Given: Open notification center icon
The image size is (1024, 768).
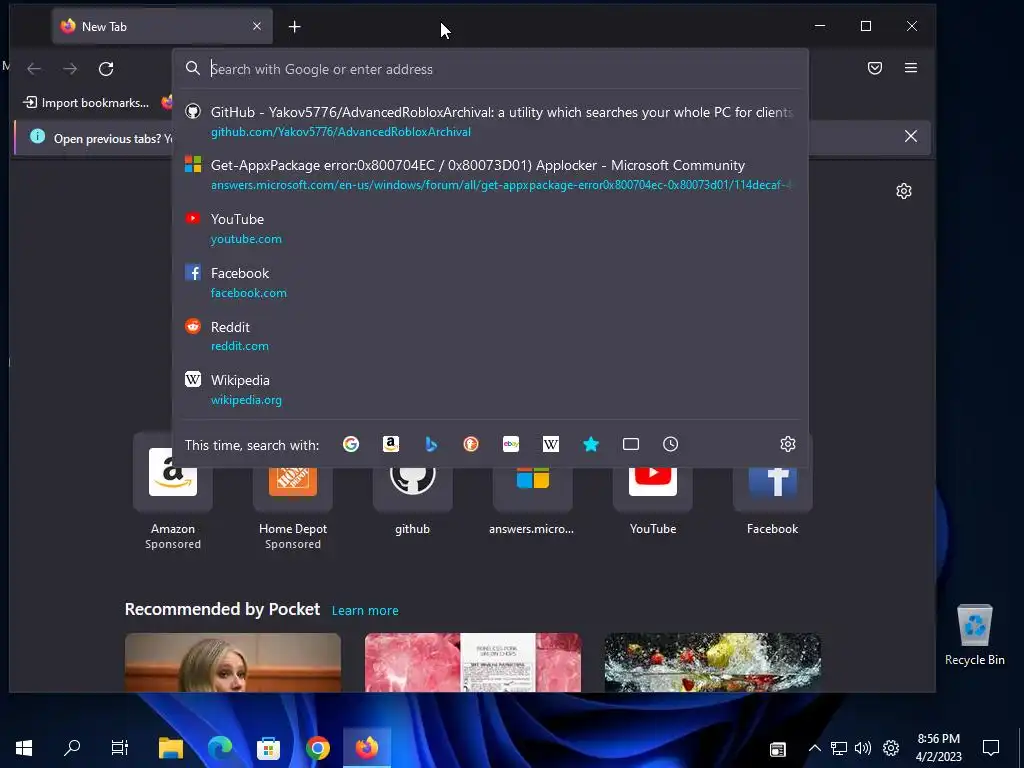Looking at the screenshot, I should click(991, 748).
